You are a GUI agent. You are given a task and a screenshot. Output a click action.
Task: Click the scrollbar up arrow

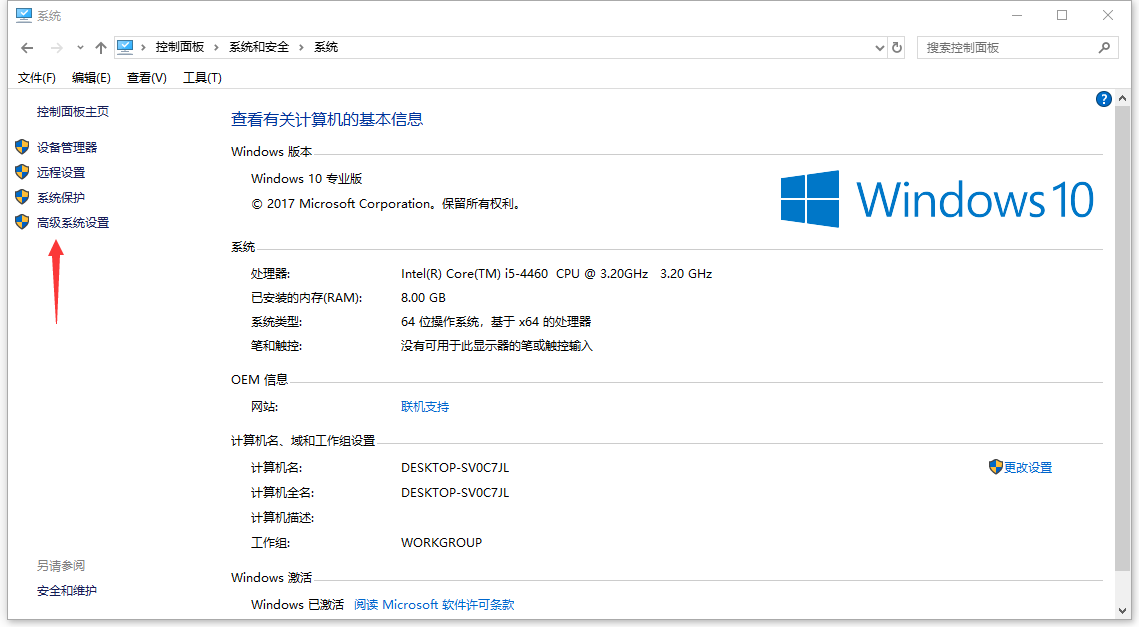click(1123, 98)
